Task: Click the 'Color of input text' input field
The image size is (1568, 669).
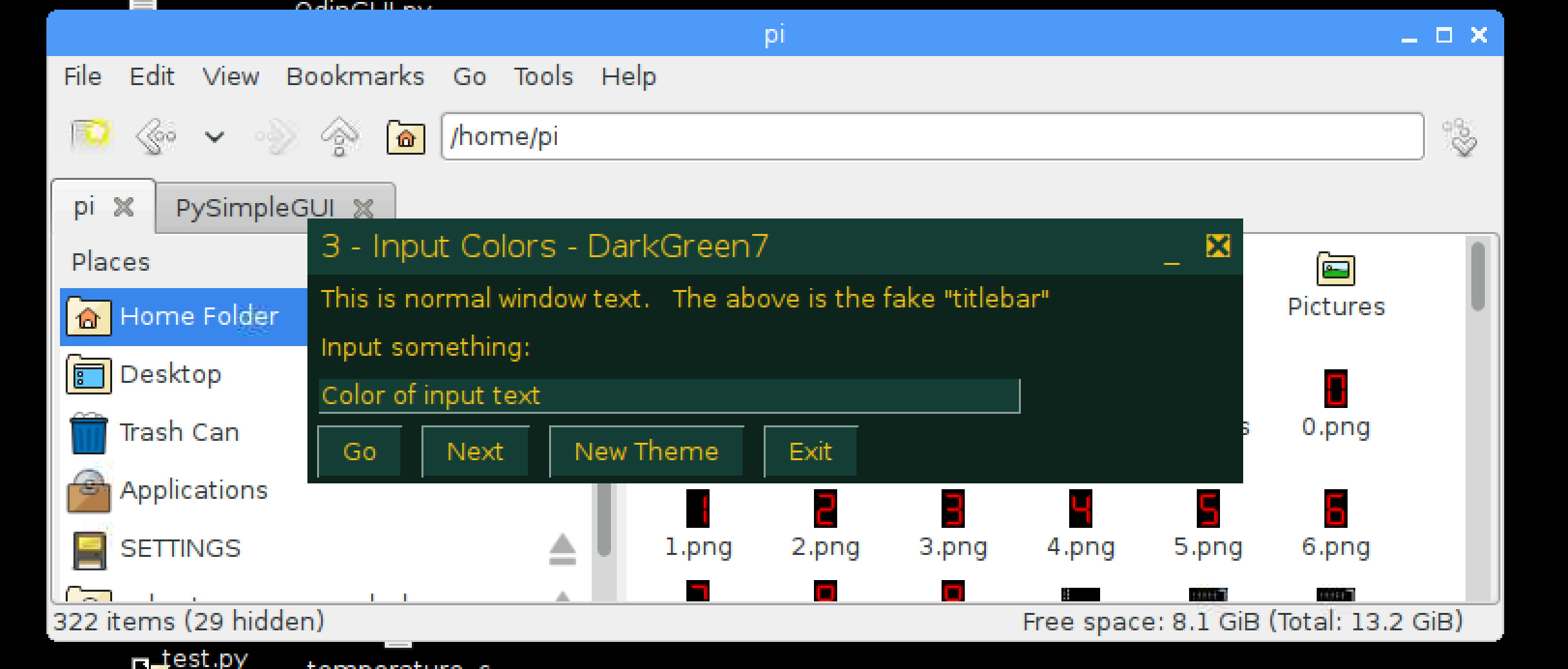Action: (x=670, y=396)
